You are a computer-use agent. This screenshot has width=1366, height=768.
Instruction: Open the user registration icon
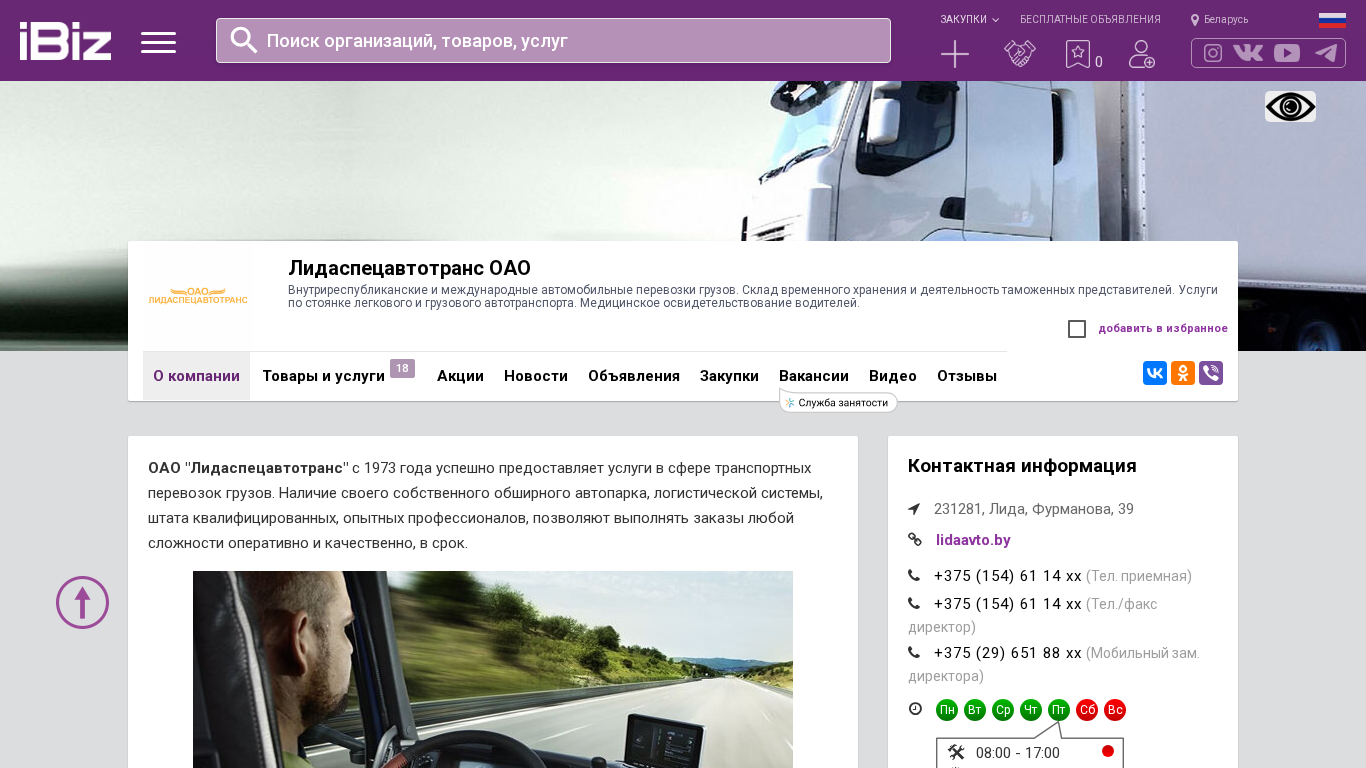click(1142, 54)
